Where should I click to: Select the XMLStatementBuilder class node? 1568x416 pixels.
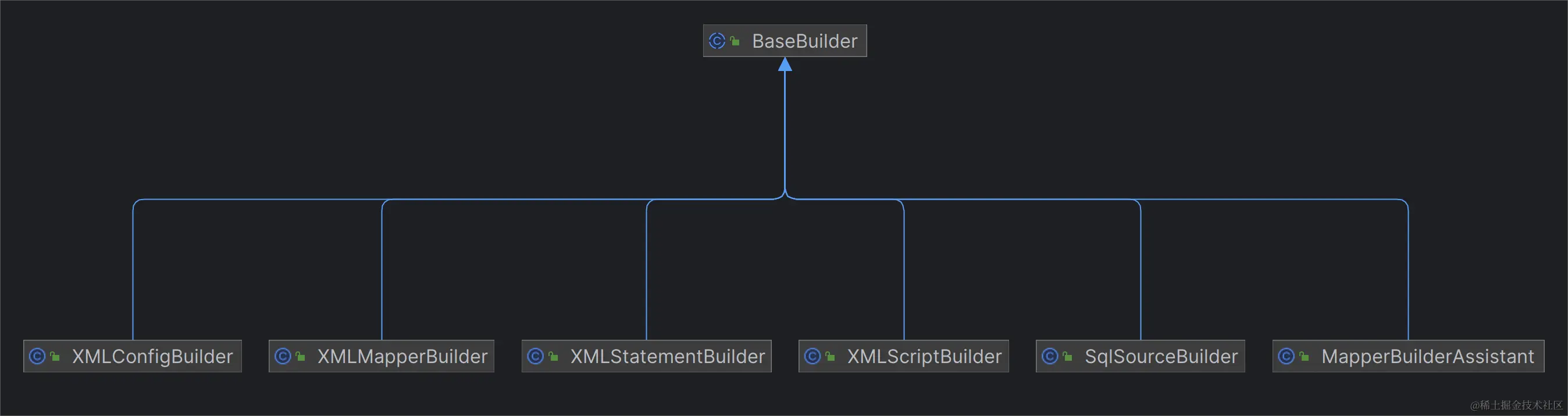point(646,356)
